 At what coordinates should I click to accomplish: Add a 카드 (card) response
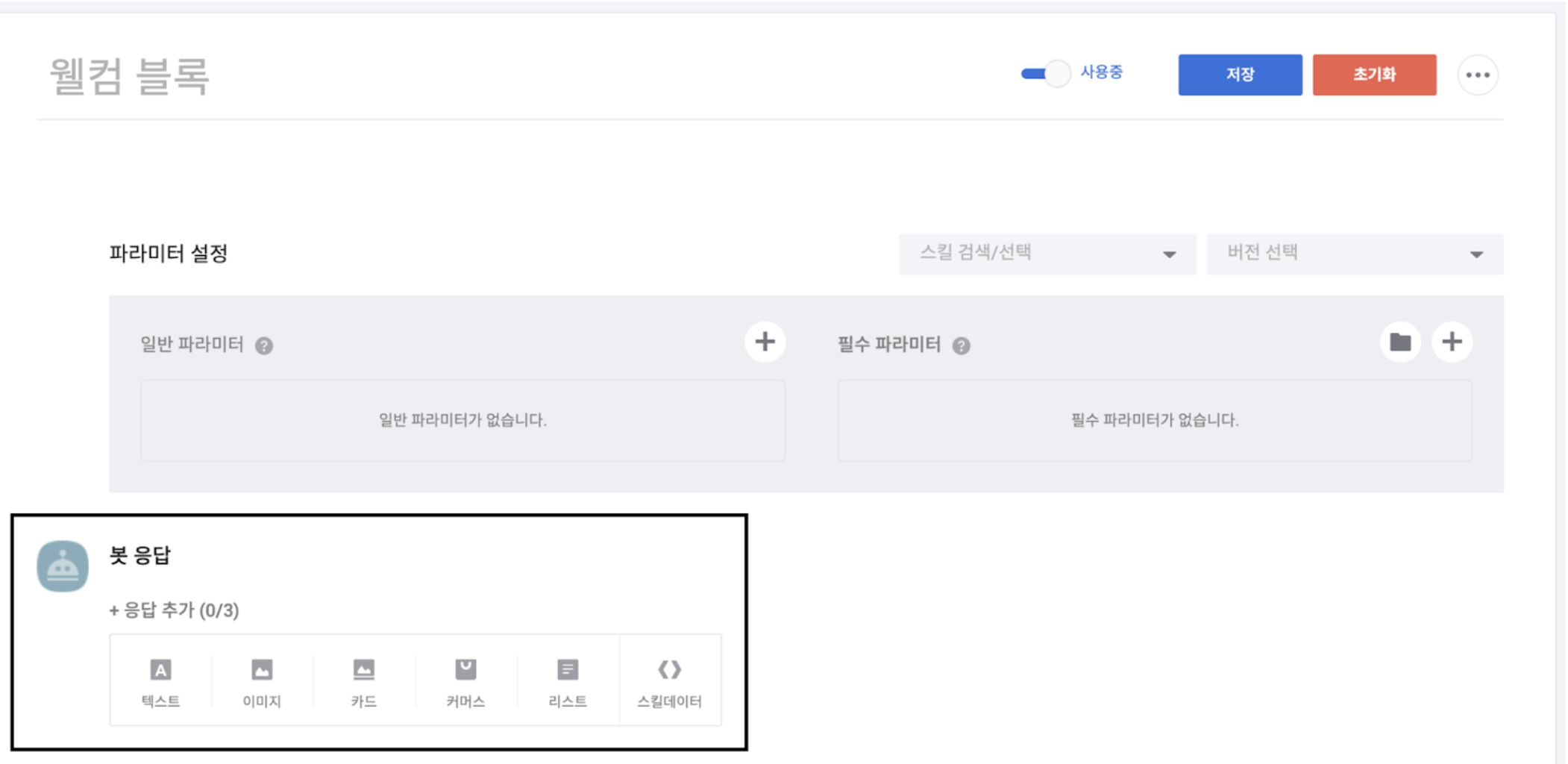click(364, 680)
